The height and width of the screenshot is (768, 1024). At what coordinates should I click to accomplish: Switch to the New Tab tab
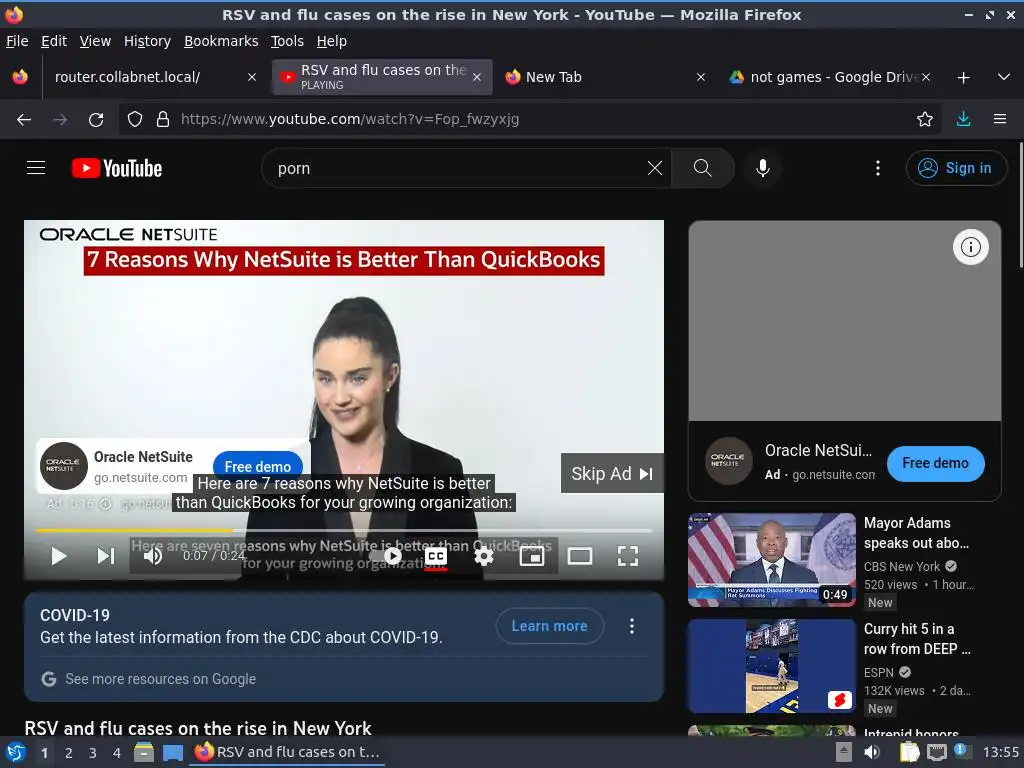pyautogui.click(x=605, y=77)
